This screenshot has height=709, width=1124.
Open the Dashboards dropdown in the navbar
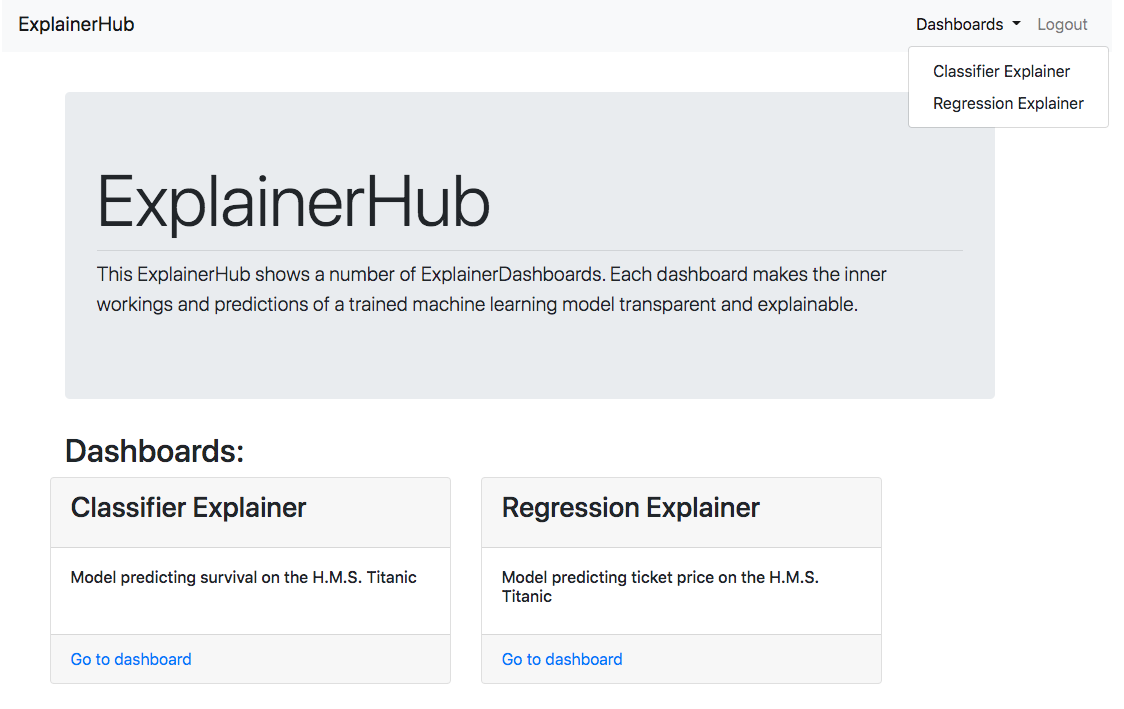[960, 23]
